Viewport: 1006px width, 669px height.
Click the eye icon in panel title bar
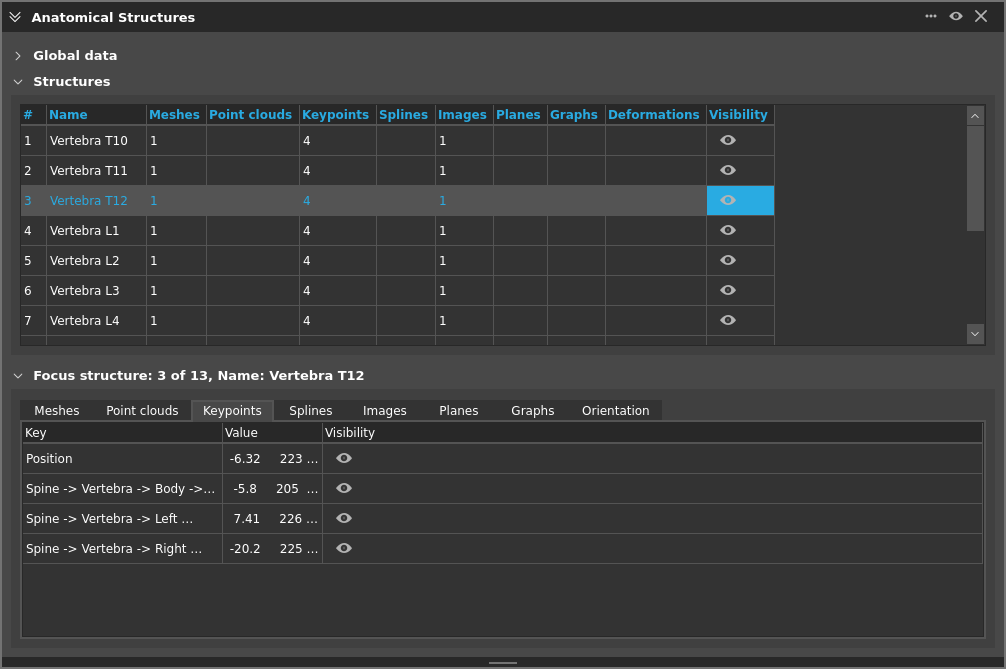point(956,16)
